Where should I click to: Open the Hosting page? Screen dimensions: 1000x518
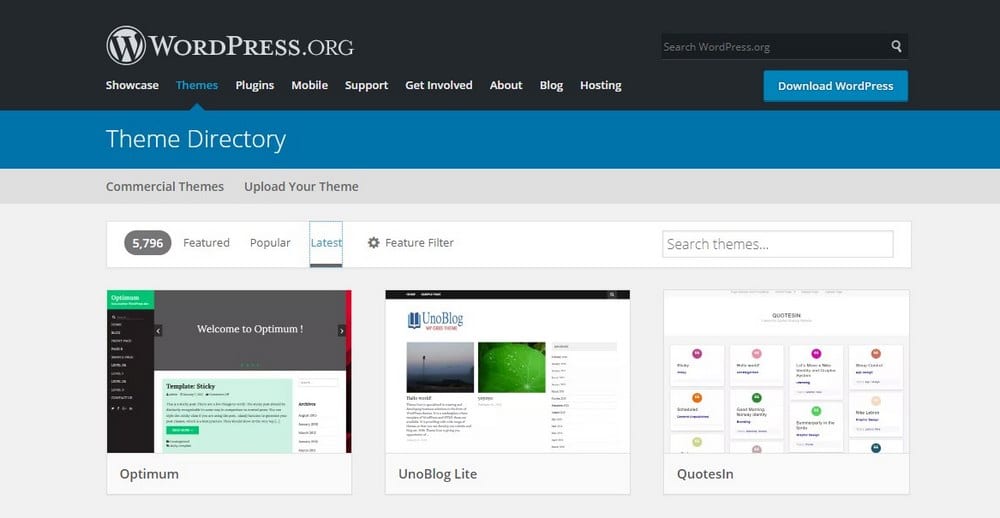point(601,85)
